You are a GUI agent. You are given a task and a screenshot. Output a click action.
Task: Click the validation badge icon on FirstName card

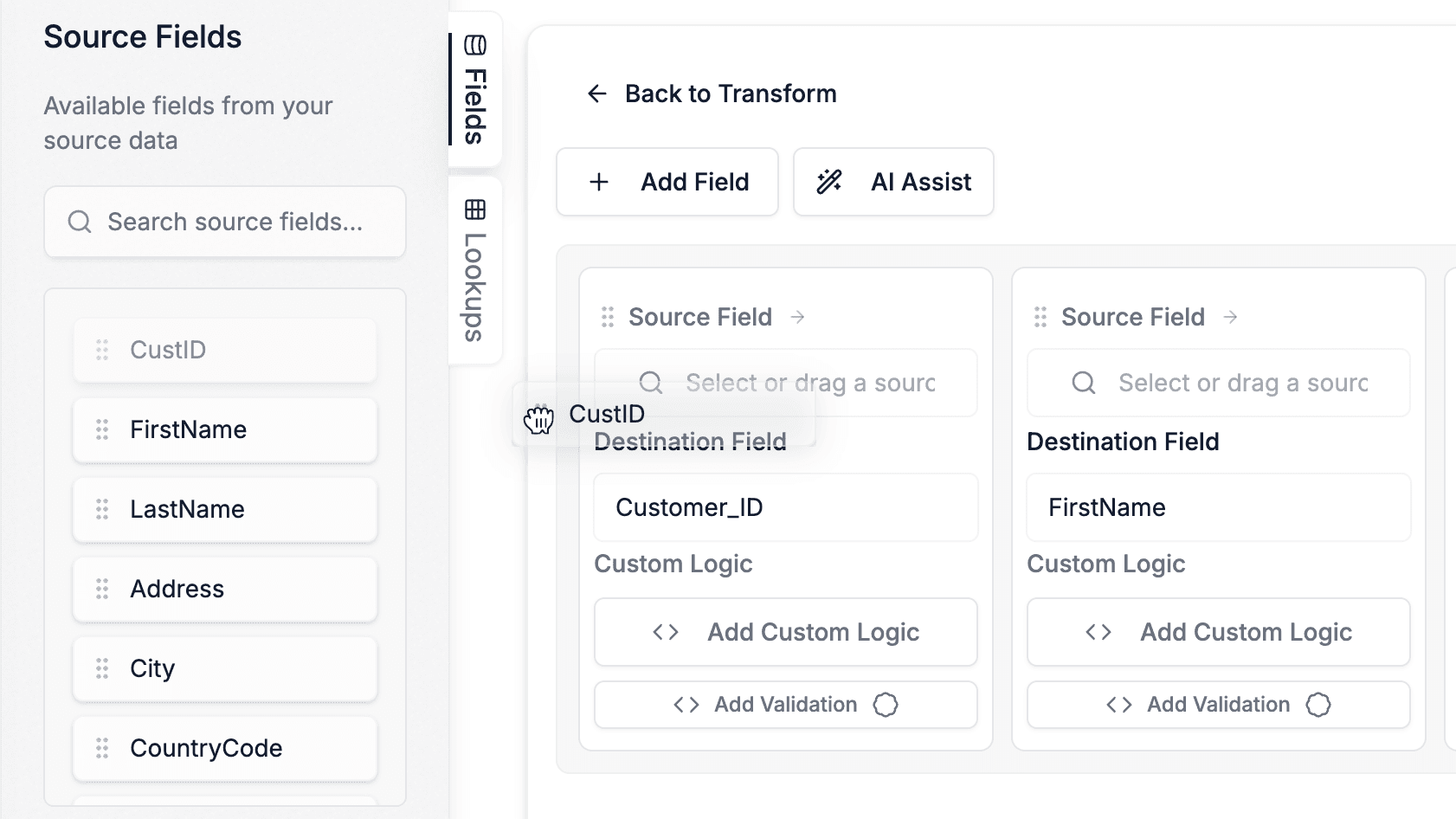(1318, 705)
